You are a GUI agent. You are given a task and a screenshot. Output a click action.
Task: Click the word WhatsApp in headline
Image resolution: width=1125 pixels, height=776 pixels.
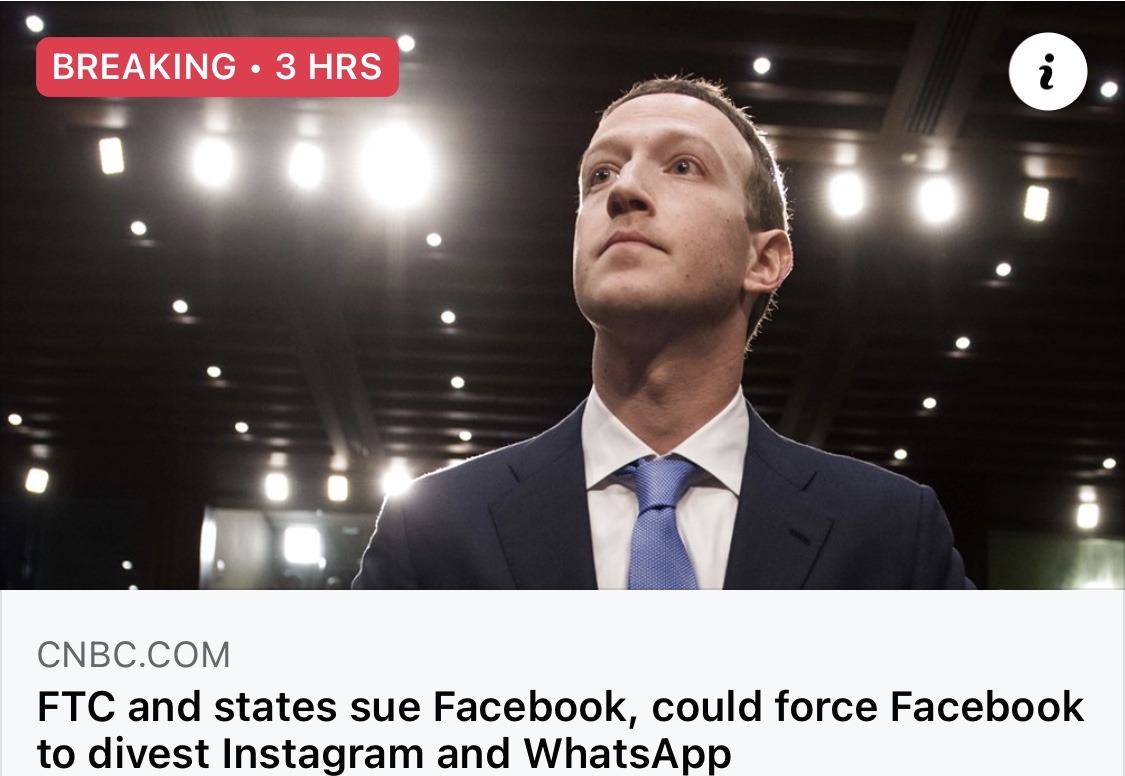point(627,752)
